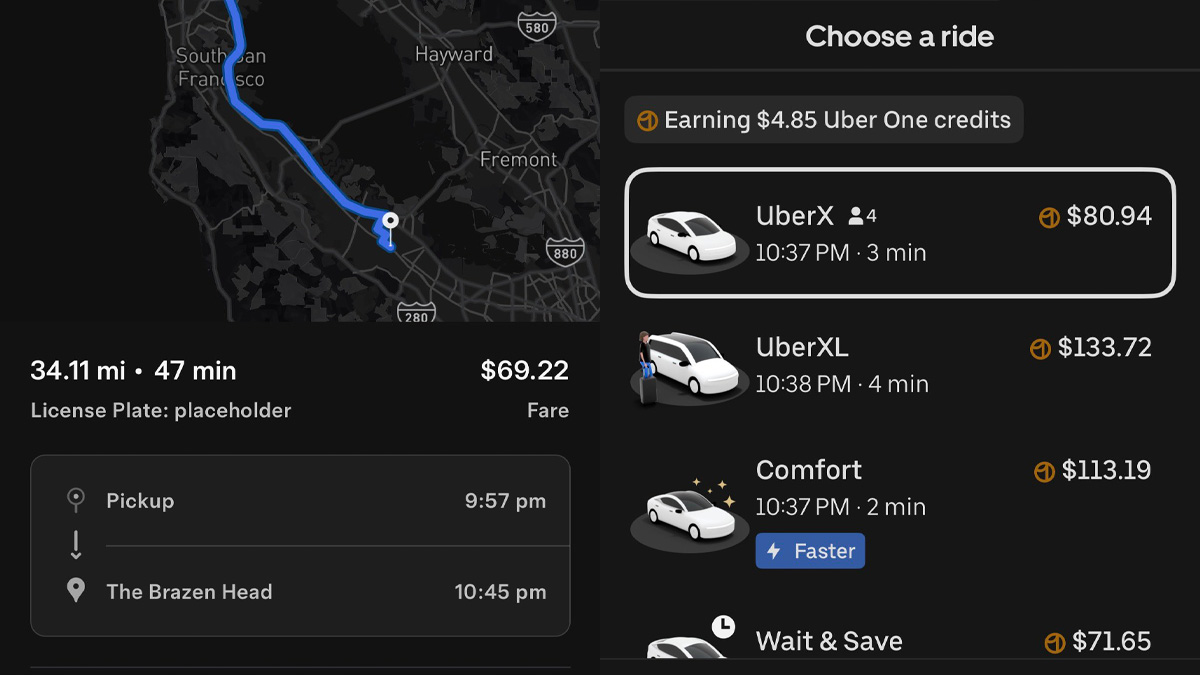Choose the UberXL ride for $133.72

pyautogui.click(x=900, y=366)
